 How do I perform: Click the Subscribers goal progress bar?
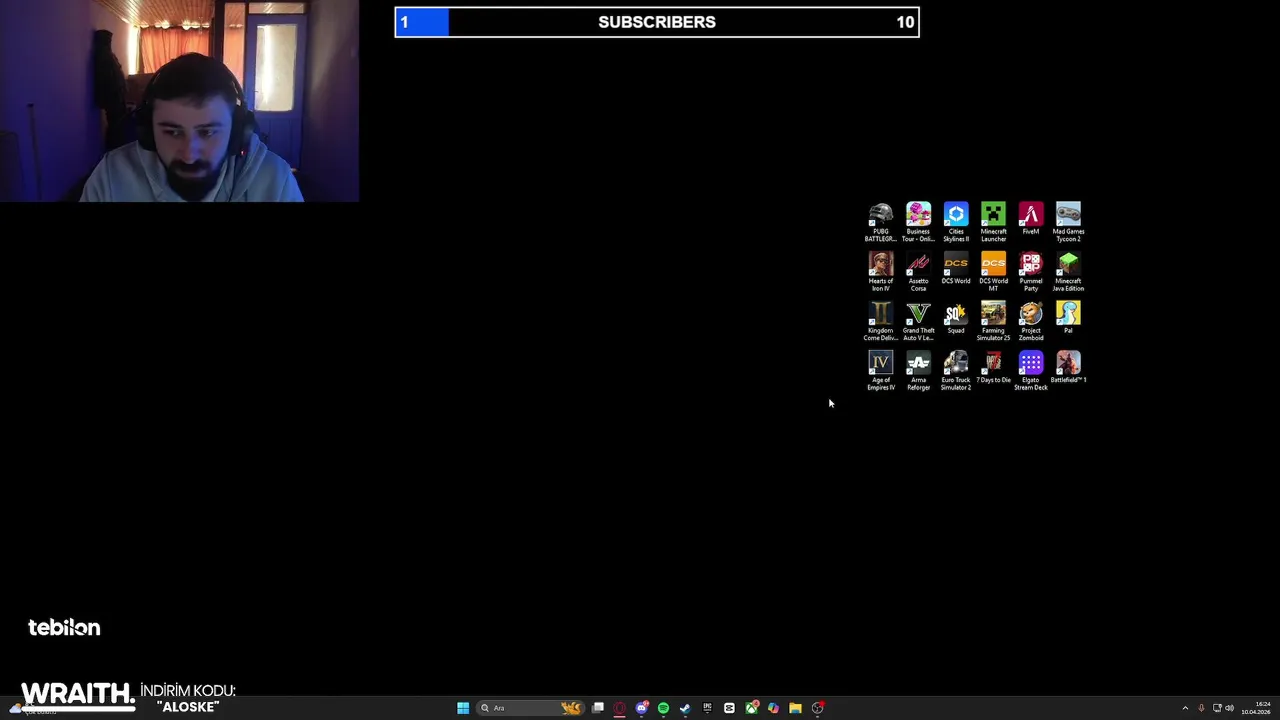point(657,22)
